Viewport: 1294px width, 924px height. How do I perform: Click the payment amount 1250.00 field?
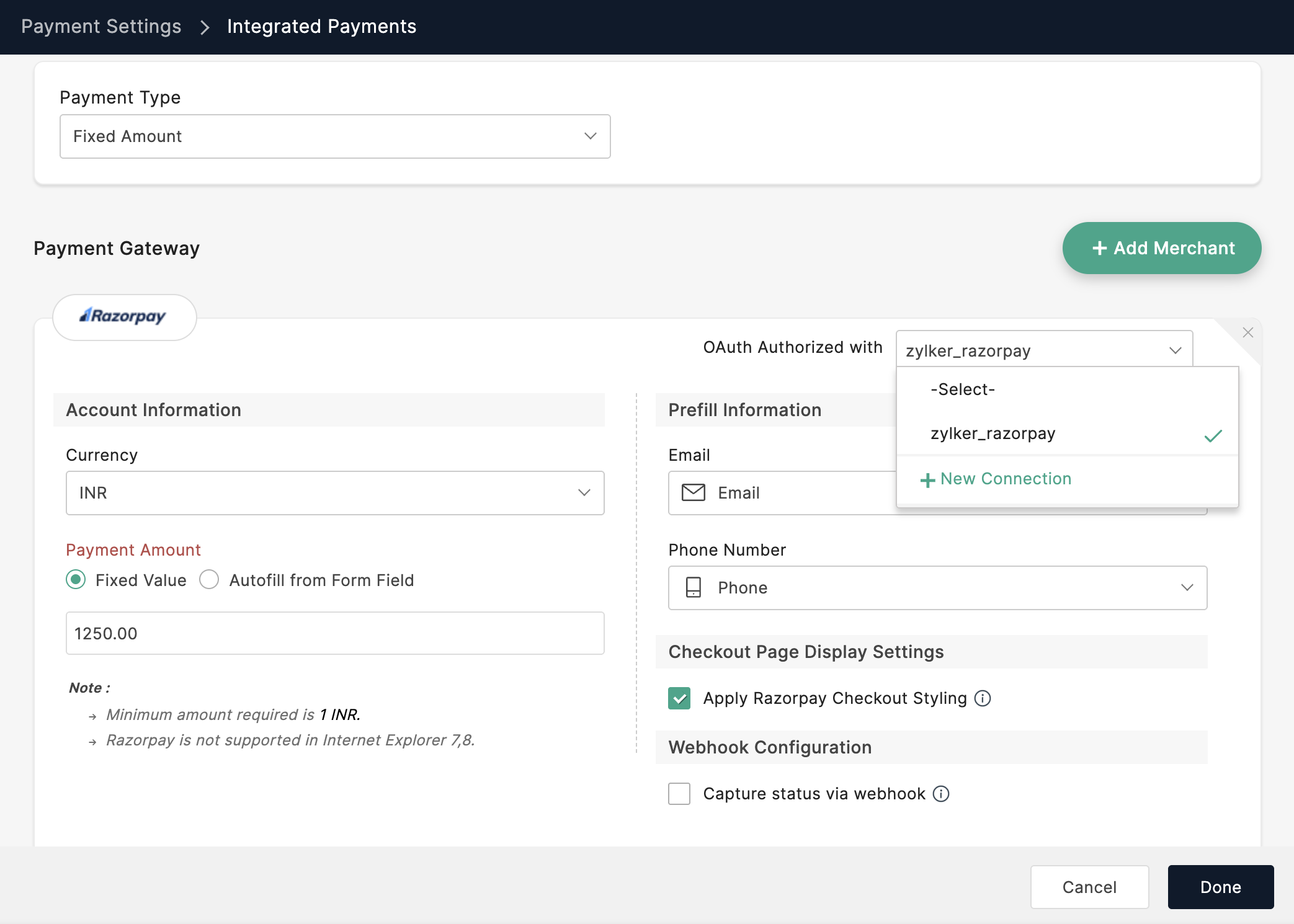[x=335, y=633]
